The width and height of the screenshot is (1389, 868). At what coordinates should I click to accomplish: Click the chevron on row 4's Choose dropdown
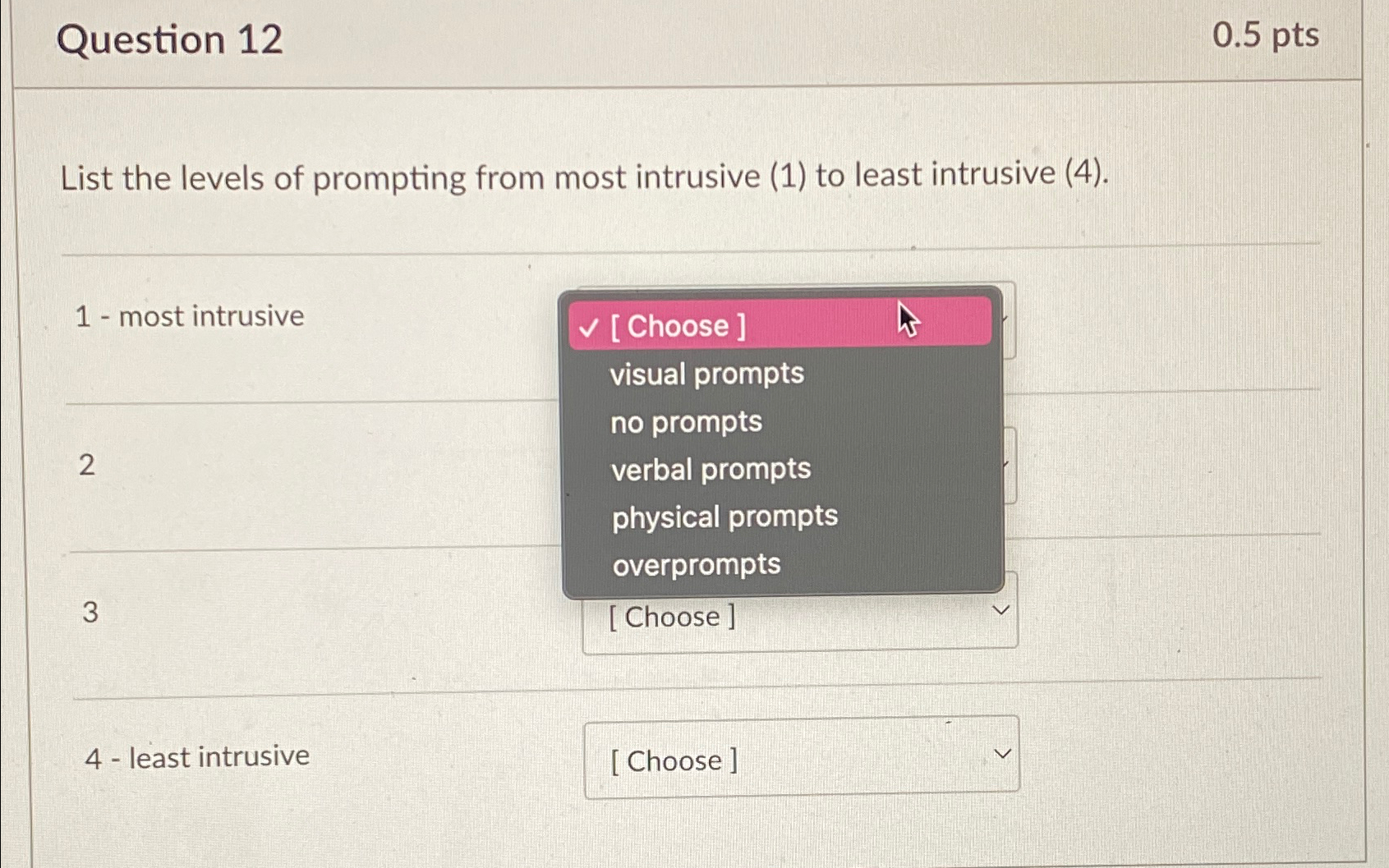[x=1001, y=752]
